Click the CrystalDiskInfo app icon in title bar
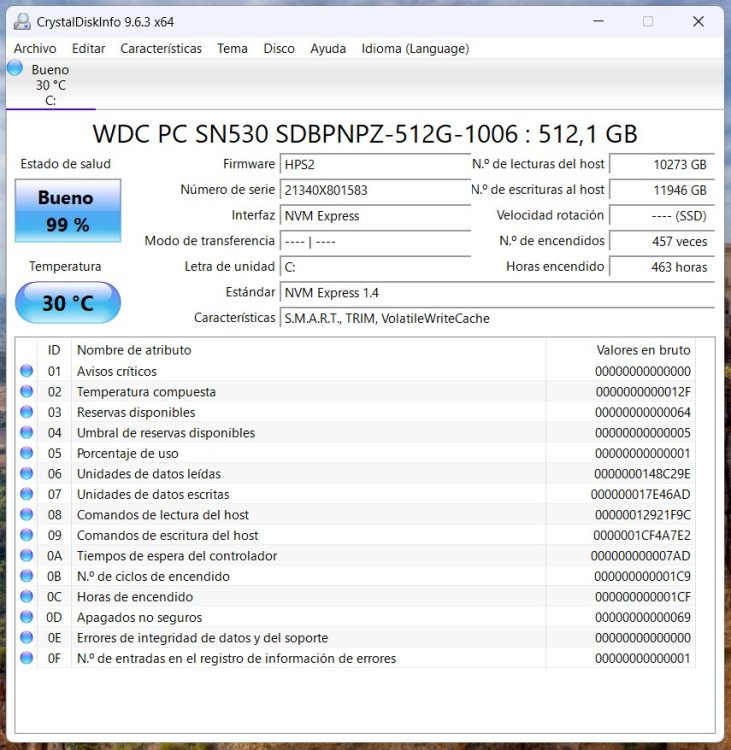This screenshot has width=731, height=750. point(22,22)
